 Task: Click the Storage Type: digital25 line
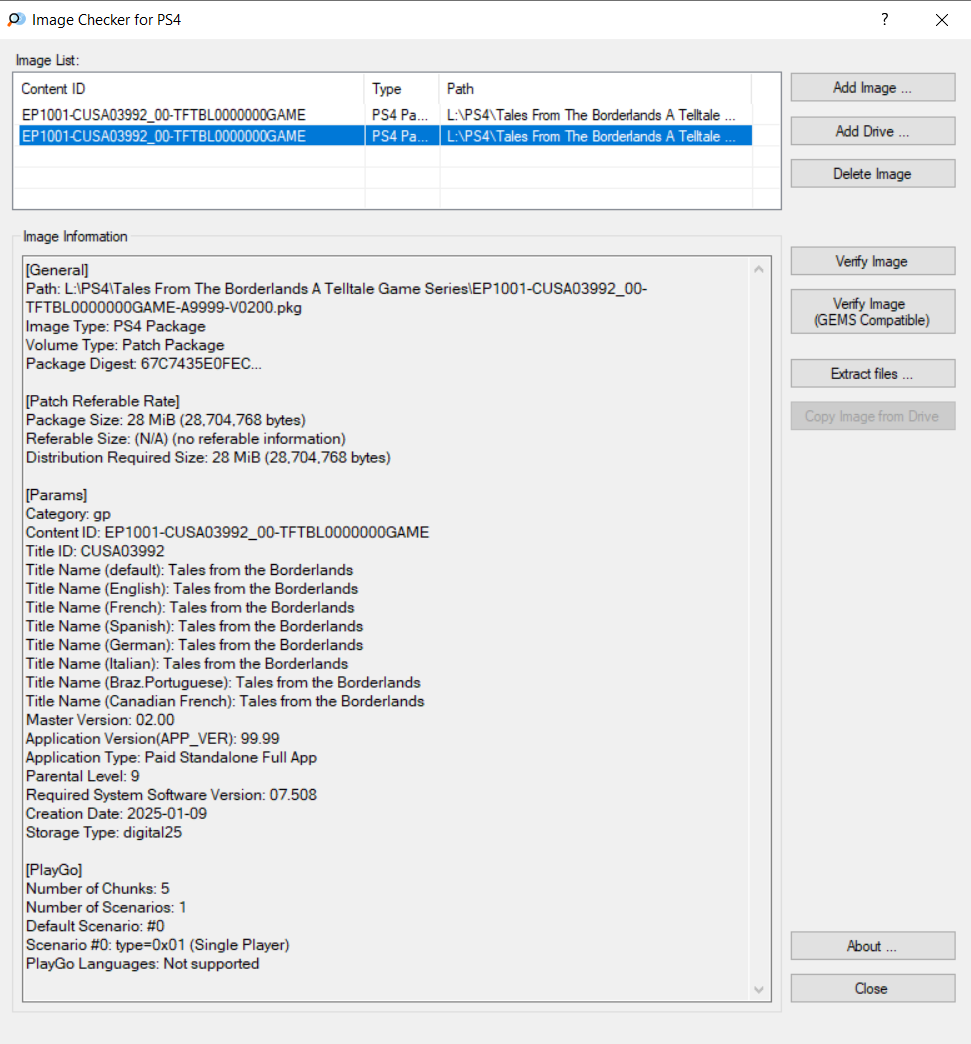tap(104, 832)
